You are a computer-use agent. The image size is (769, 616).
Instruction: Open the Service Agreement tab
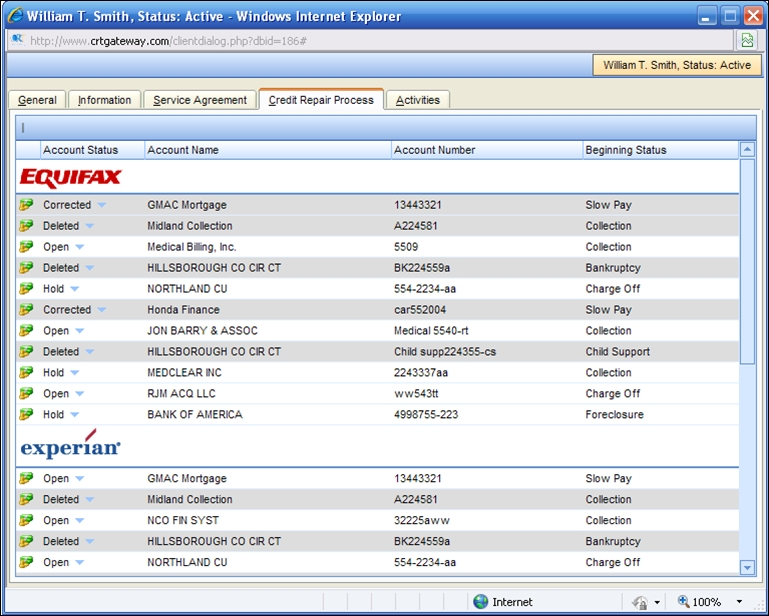(x=200, y=100)
